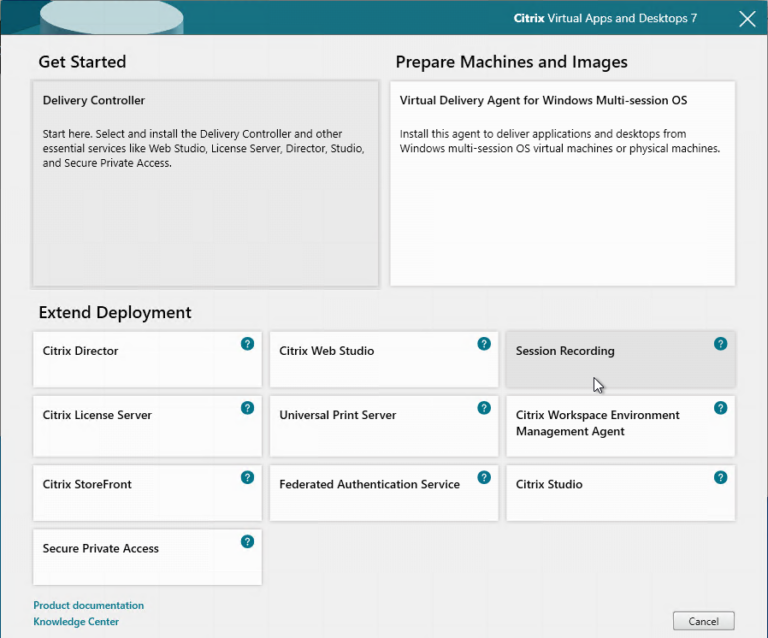Click Session Recording help question mark
The image size is (768, 638).
[720, 344]
